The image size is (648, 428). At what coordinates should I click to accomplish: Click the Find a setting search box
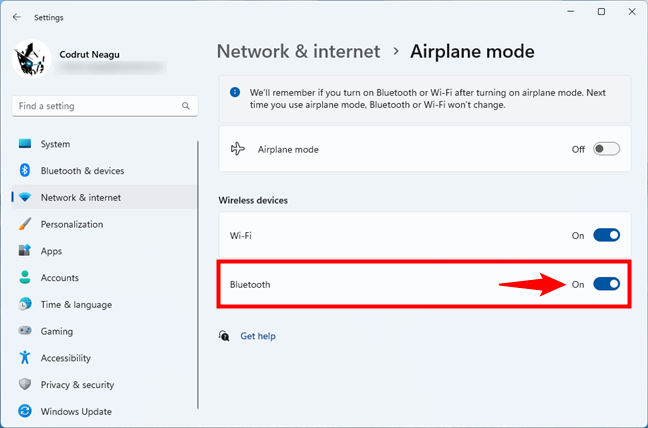95,106
